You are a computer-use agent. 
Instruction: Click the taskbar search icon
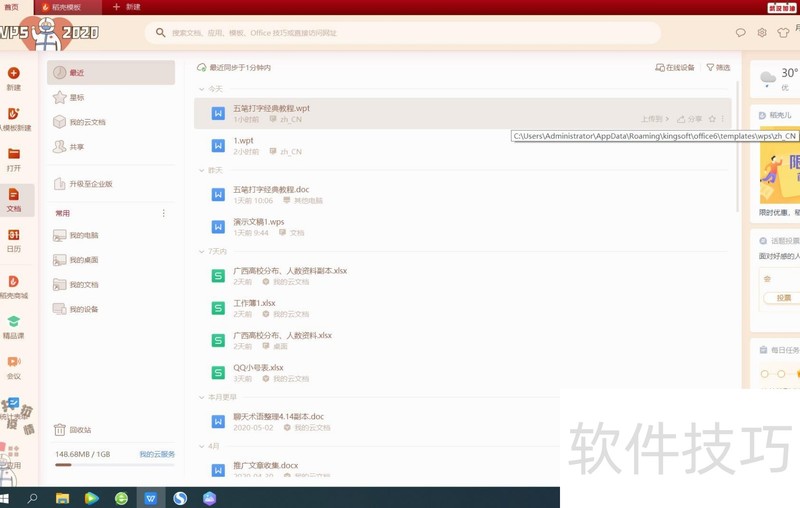[x=32, y=498]
